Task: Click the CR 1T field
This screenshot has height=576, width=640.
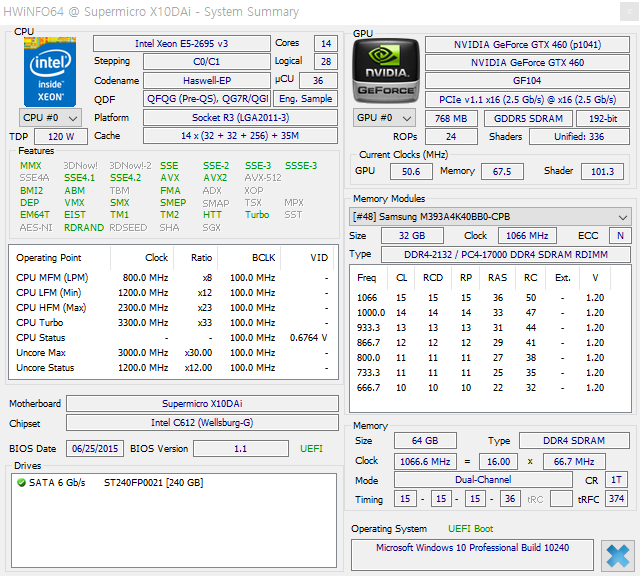Action: 616,480
